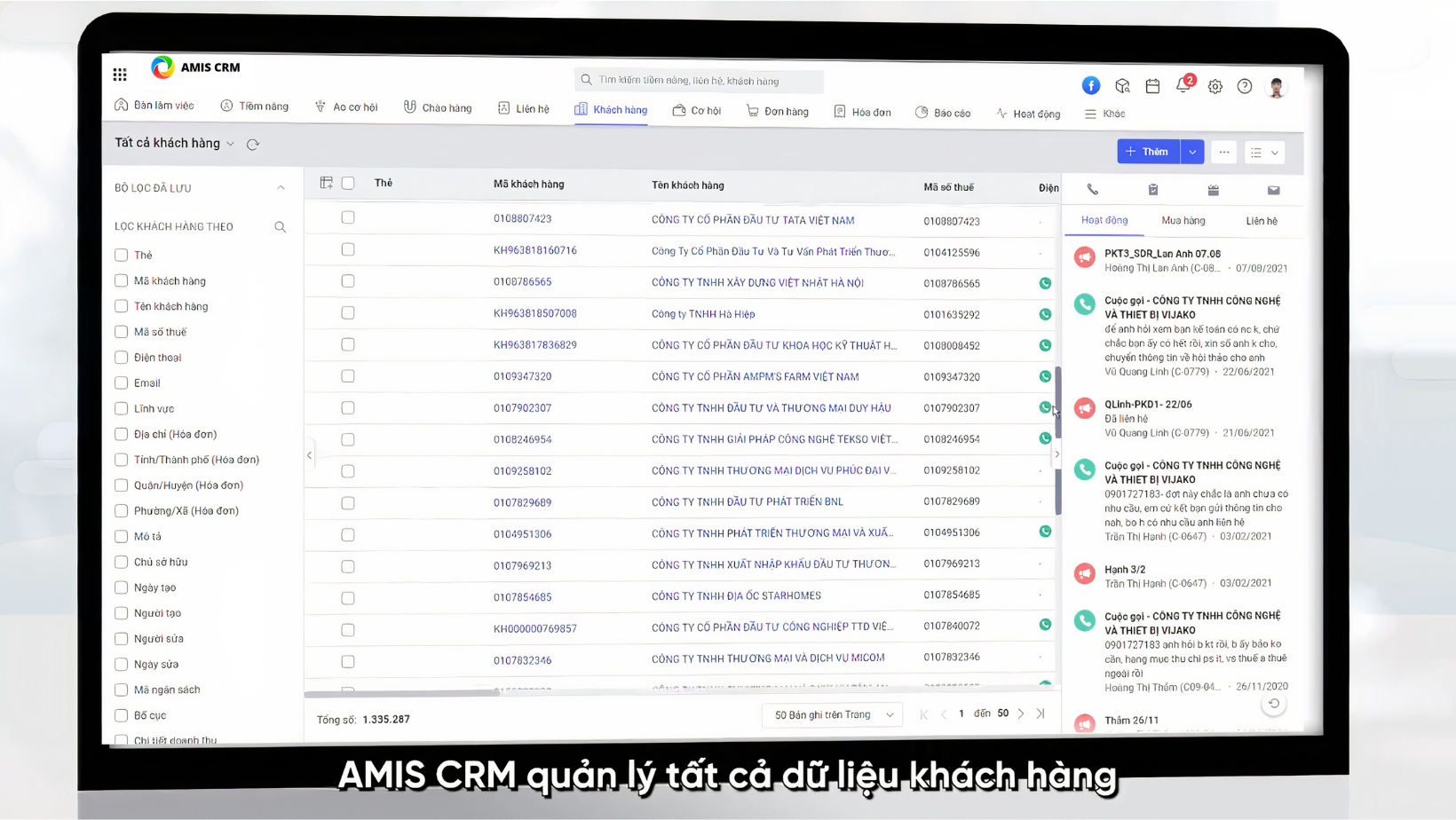Open the notifications bell icon
Viewport: 1456px width, 820px height.
[x=1183, y=85]
